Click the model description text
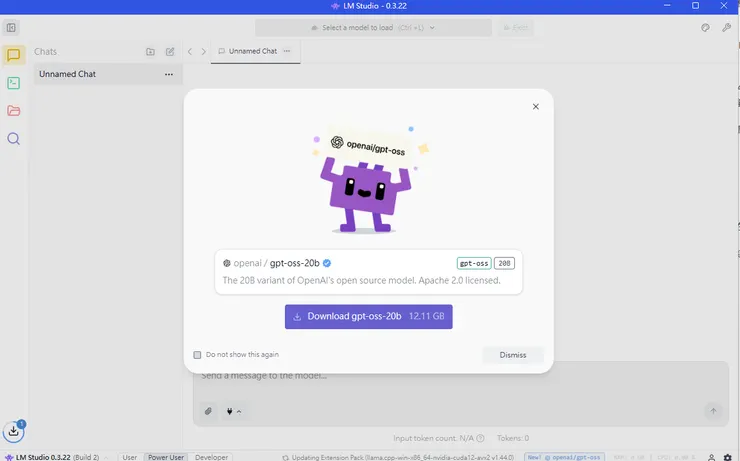Viewport: 740px width, 461px height. [x=362, y=280]
